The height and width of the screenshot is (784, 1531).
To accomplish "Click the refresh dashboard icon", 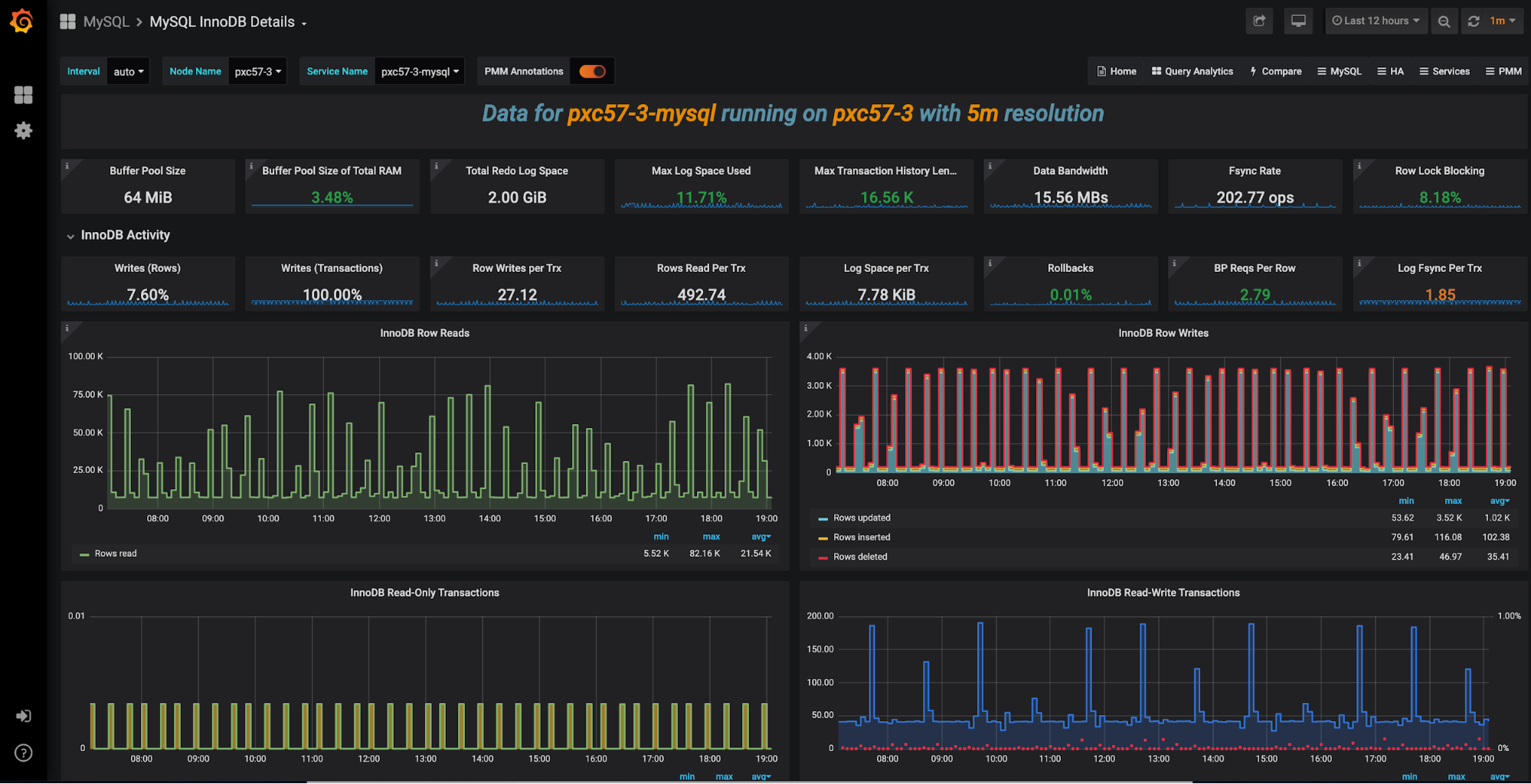I will (x=1474, y=21).
